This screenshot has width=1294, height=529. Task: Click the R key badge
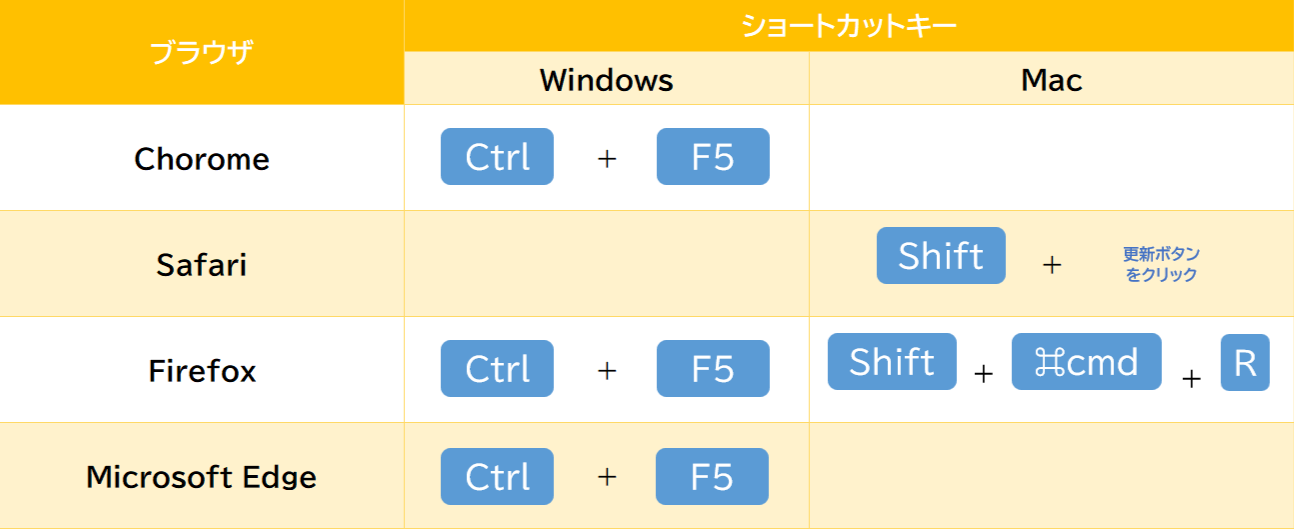tap(1245, 362)
